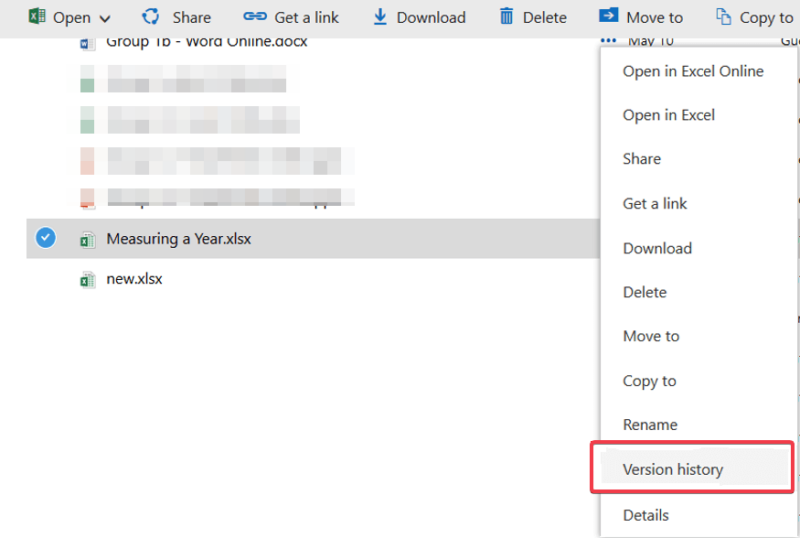
Task: Click Get a link in toolbar
Action: coord(306,18)
